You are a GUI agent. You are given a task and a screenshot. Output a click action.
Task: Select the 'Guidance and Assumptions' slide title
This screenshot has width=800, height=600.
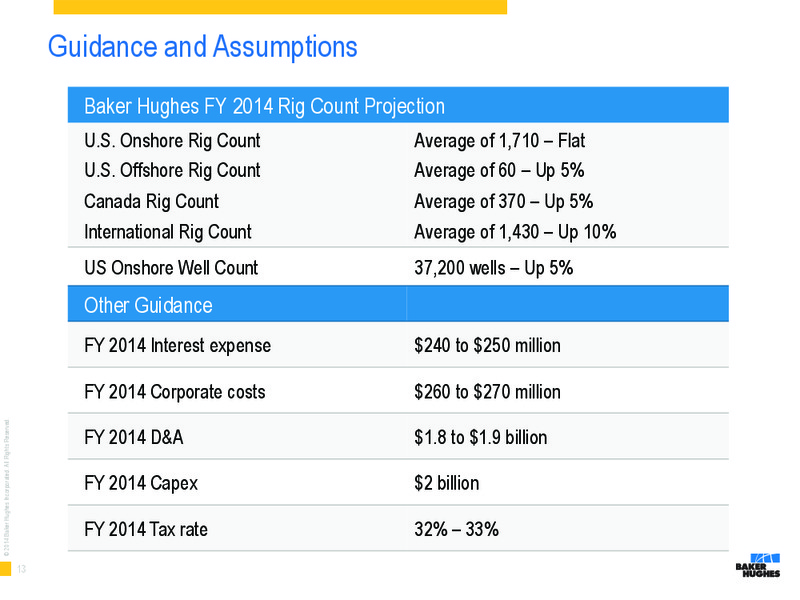coord(203,47)
